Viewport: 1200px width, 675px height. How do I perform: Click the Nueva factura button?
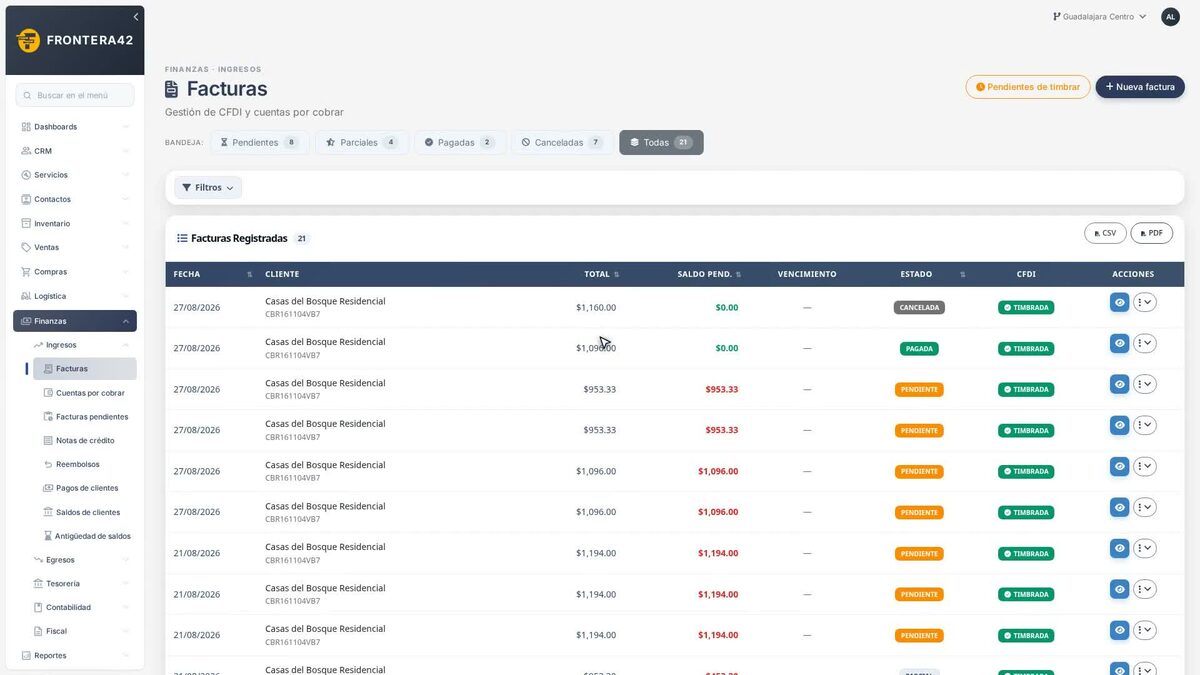pyautogui.click(x=1140, y=87)
